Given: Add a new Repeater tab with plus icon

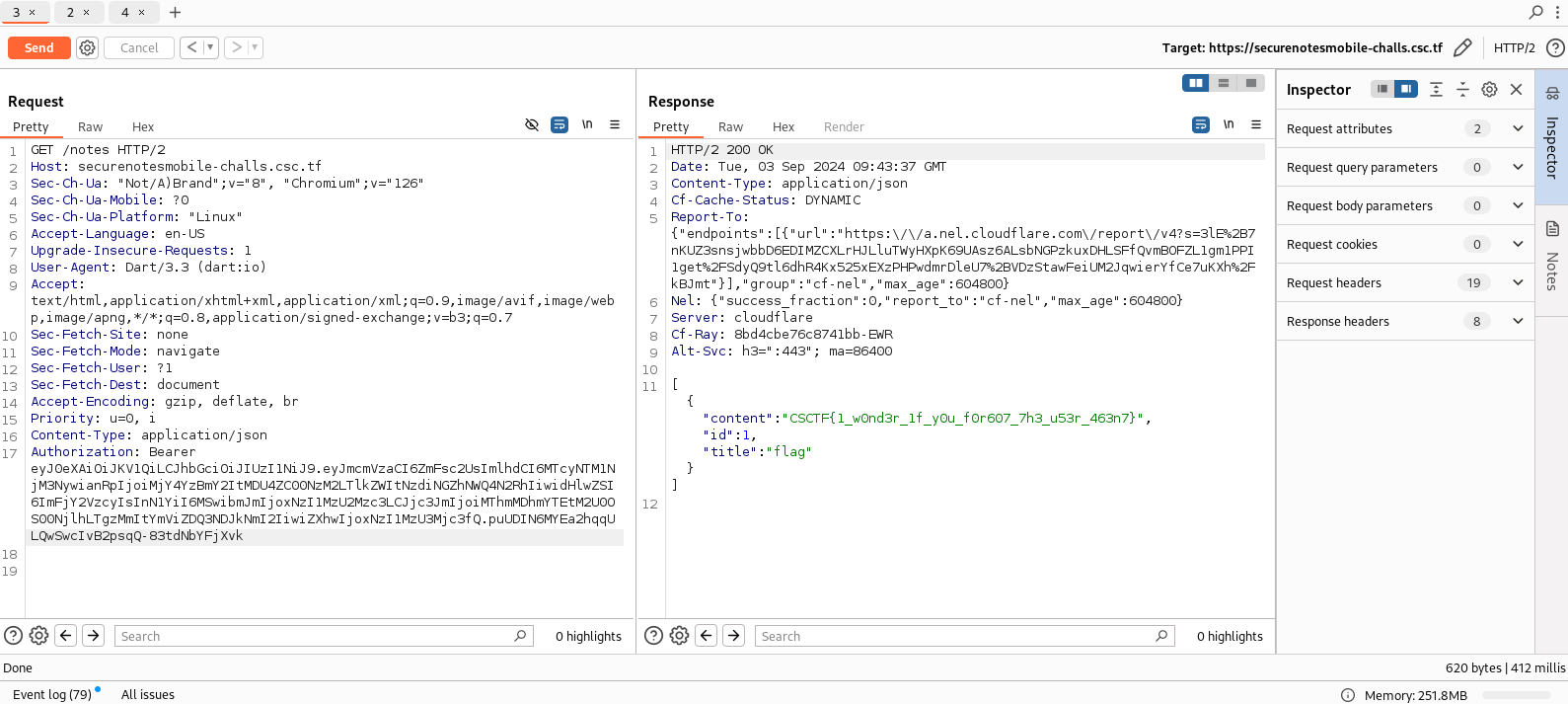Looking at the screenshot, I should click(175, 12).
